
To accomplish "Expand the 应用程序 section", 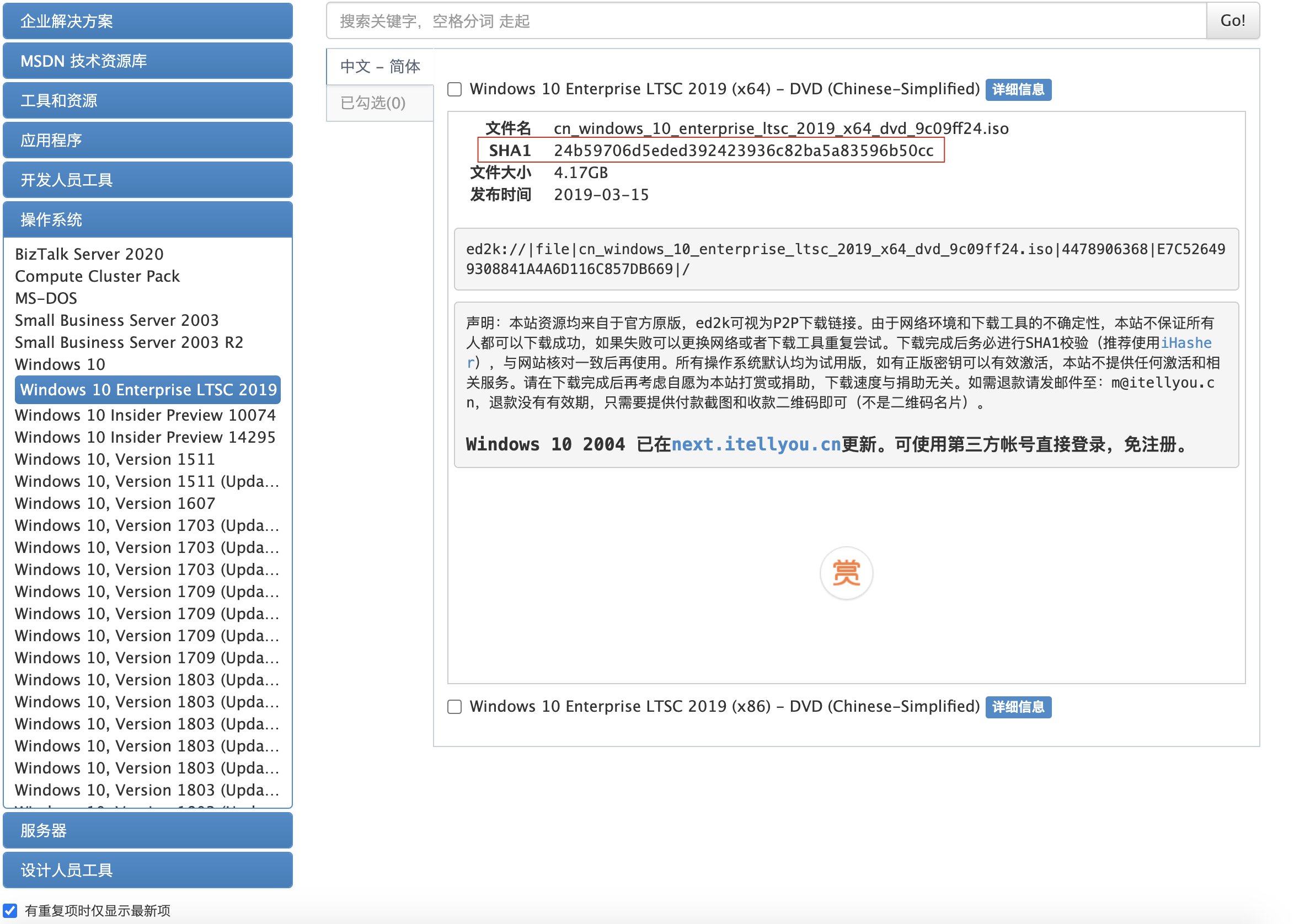I will pos(147,141).
